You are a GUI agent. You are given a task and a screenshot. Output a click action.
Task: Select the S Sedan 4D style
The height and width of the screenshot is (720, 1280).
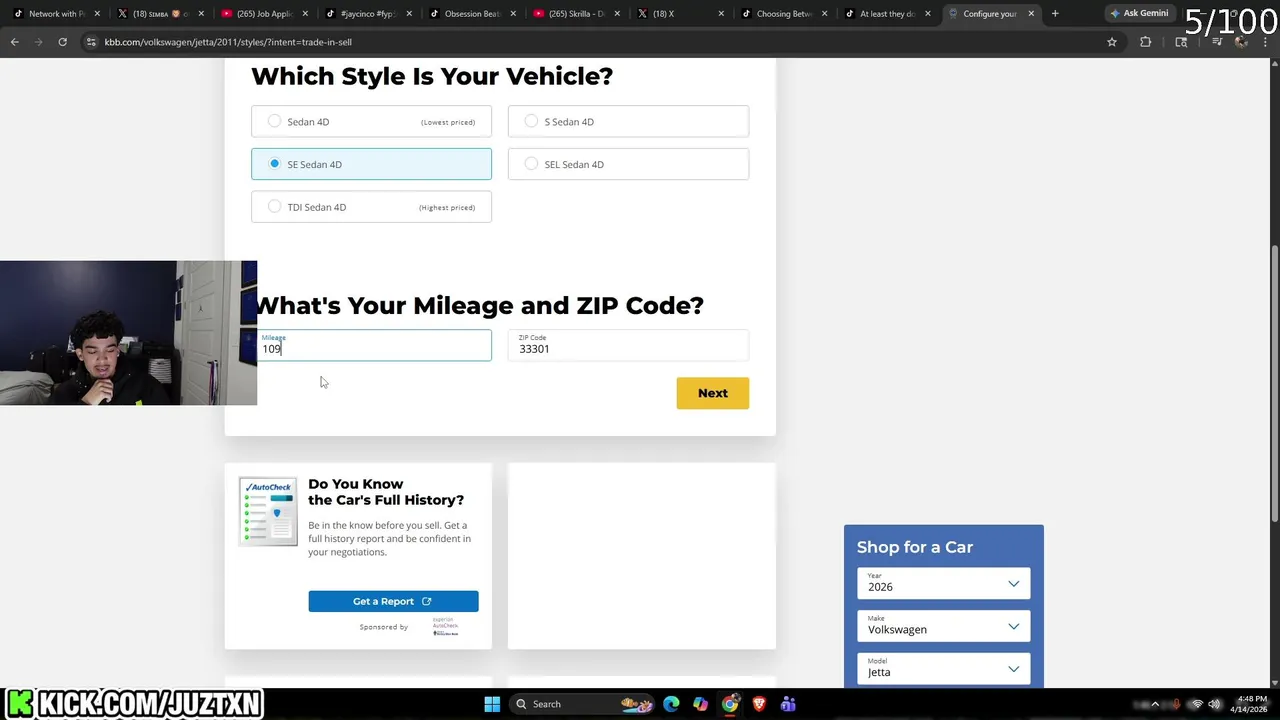tap(628, 121)
